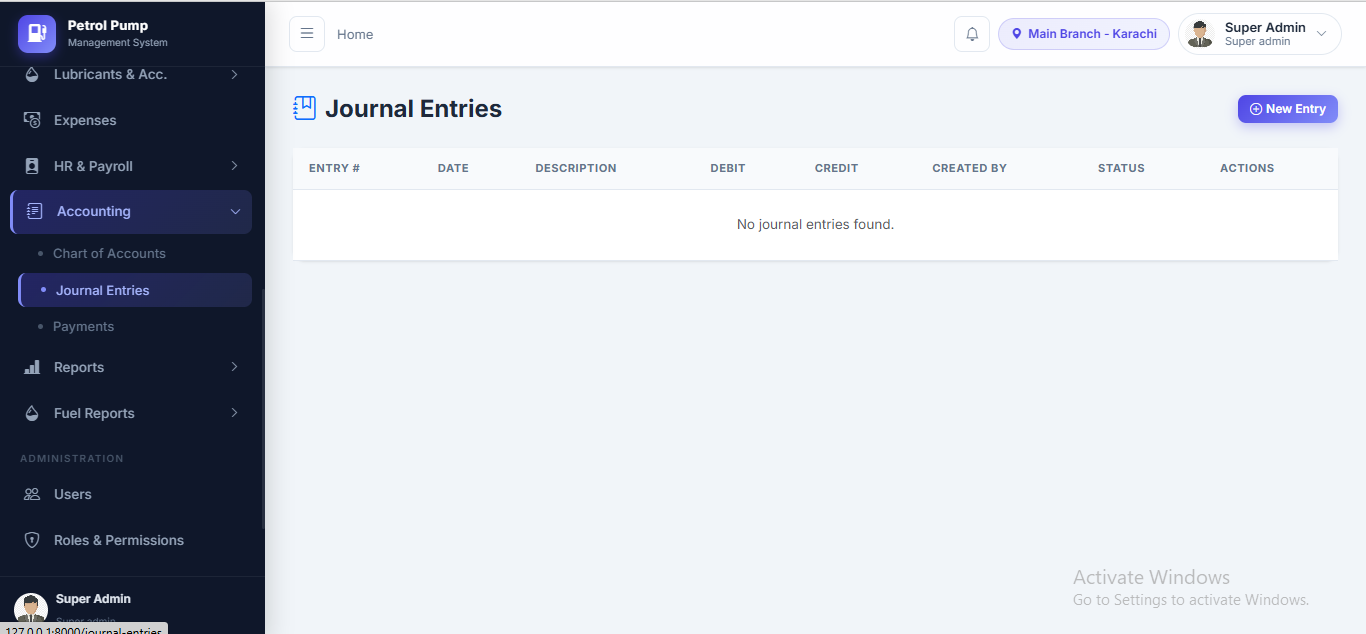The height and width of the screenshot is (634, 1366).
Task: Expand the HR & Payroll submenu chevron
Action: (x=234, y=166)
